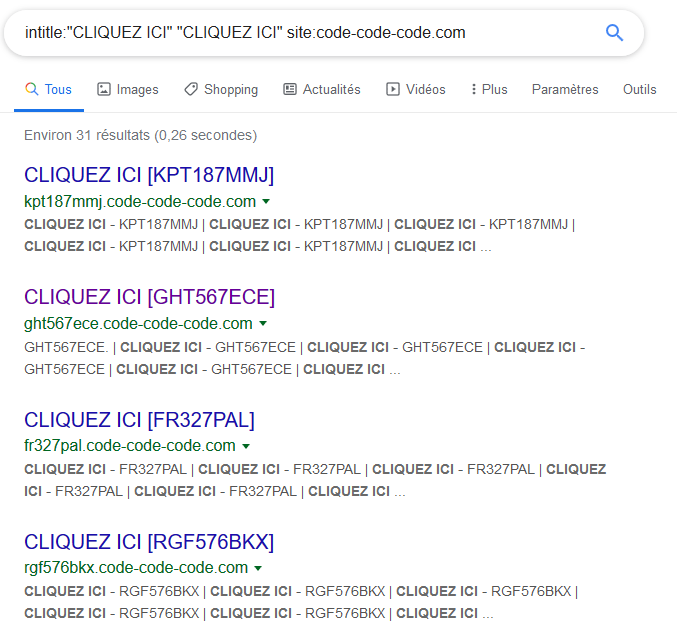Click the Vidéos play icon
Viewport: 677px width, 640px height.
392,89
